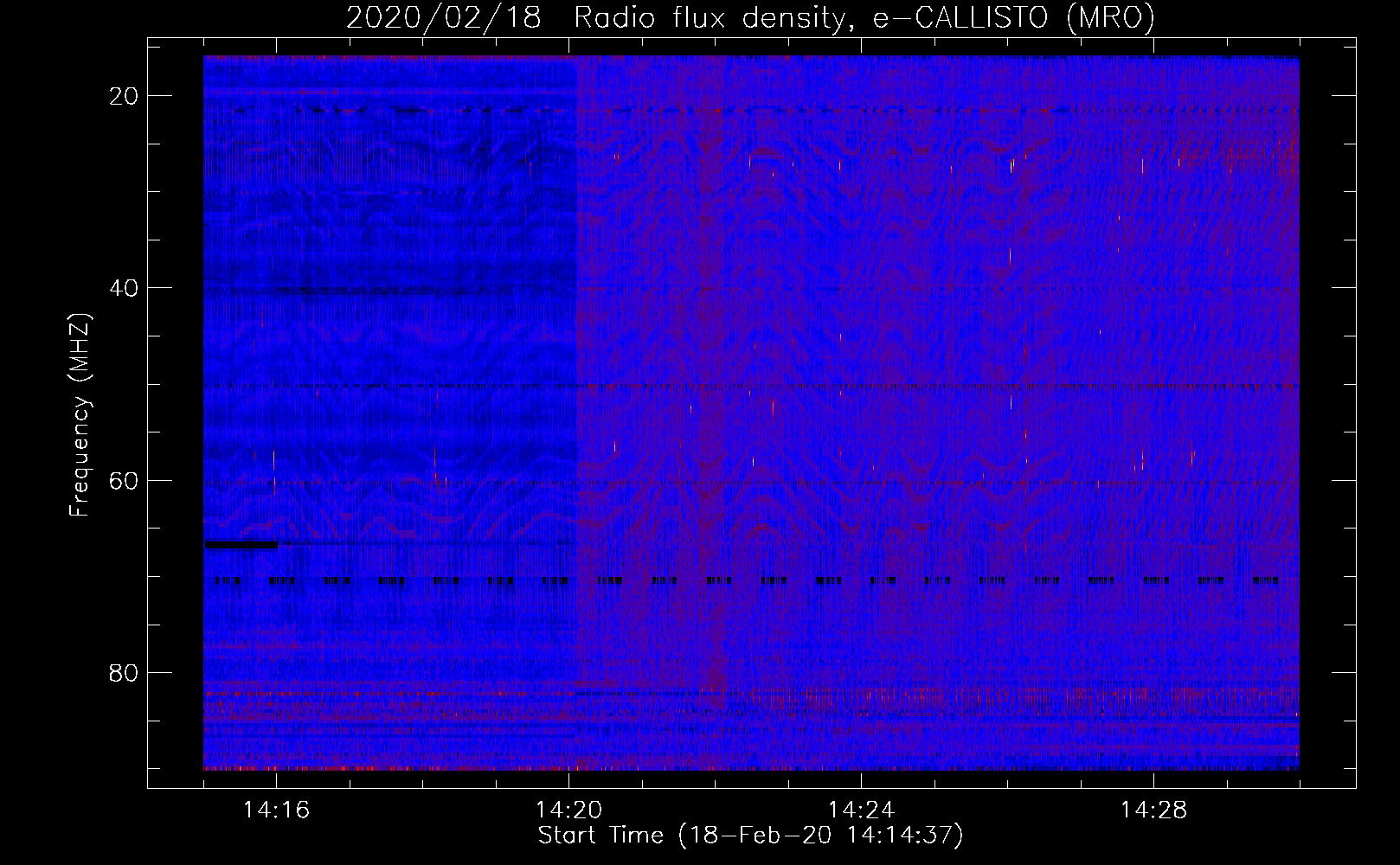Click the 20 MHz frequency tick label
This screenshot has height=865, width=1400.
click(x=124, y=96)
